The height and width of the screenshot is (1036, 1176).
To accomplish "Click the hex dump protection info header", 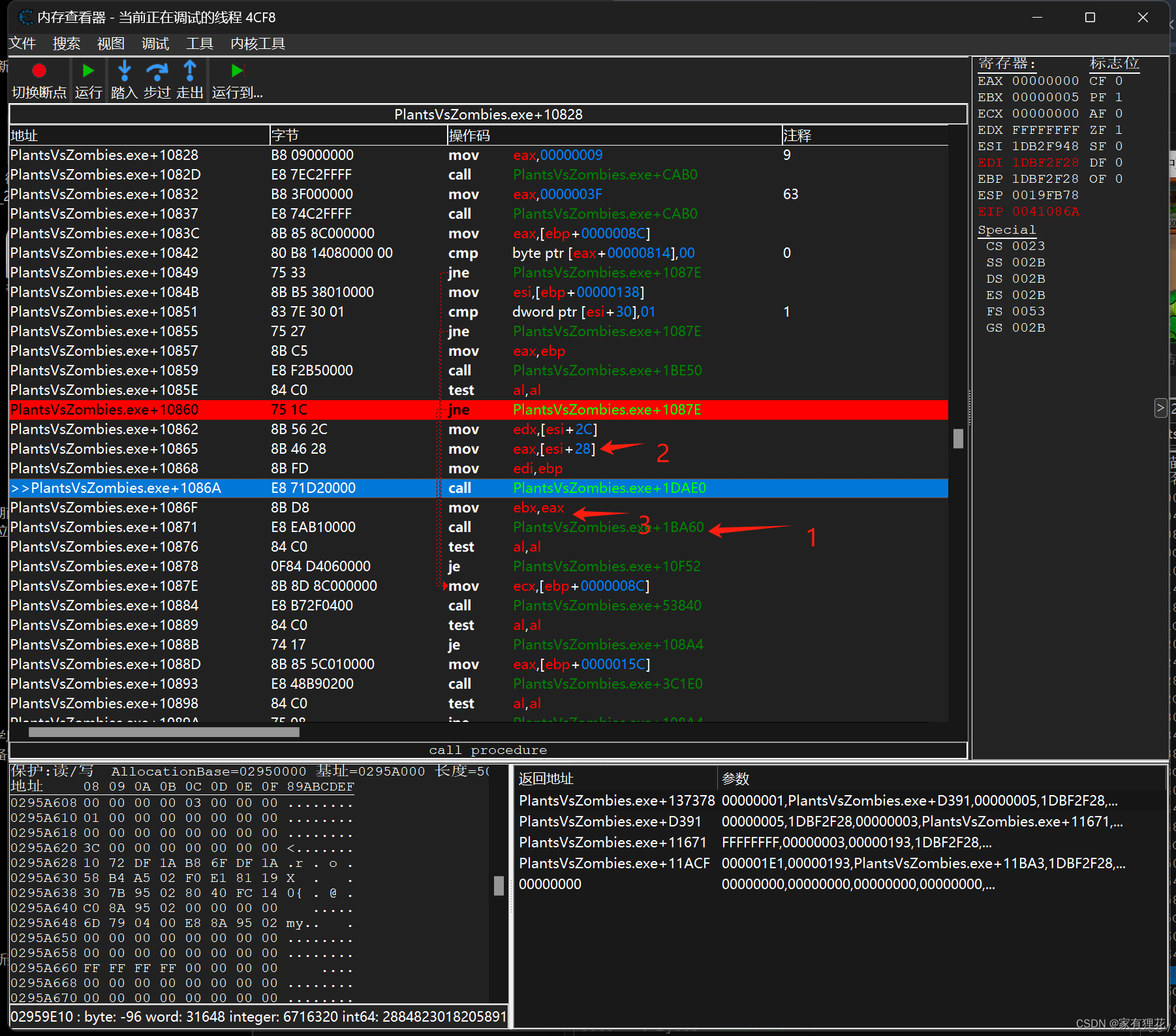I will pos(250,772).
